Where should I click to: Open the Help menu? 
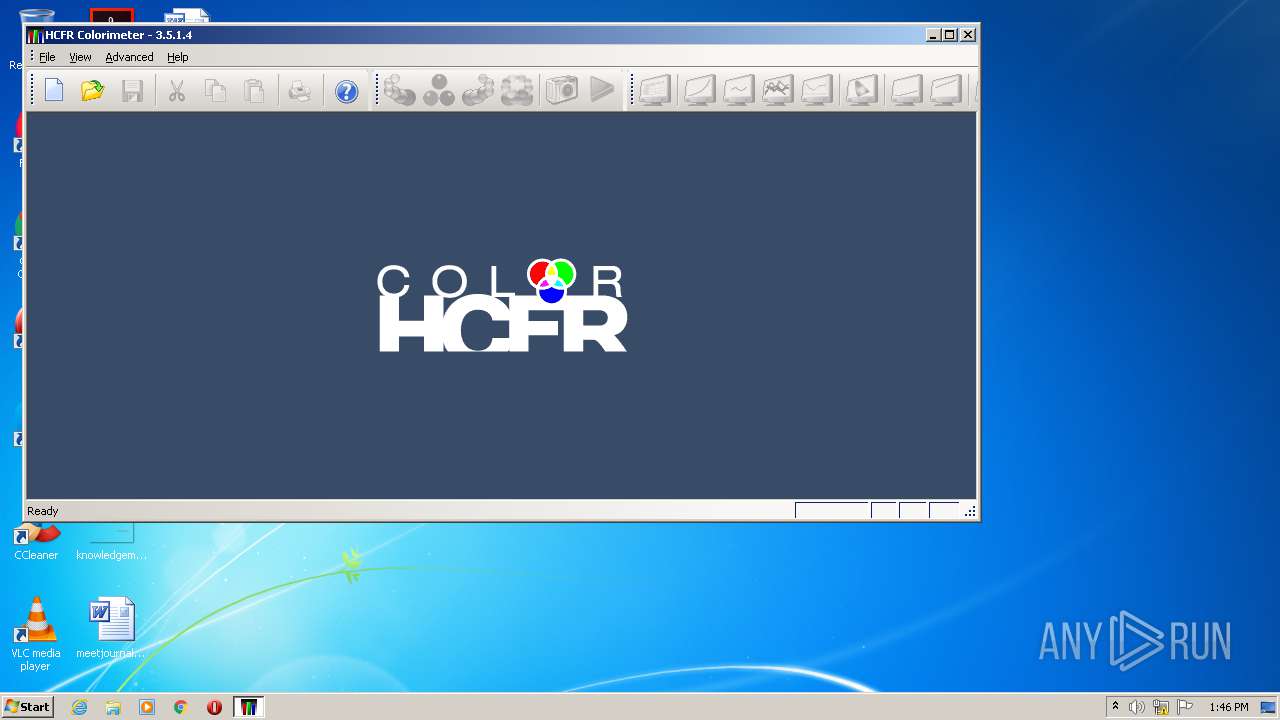coord(178,57)
